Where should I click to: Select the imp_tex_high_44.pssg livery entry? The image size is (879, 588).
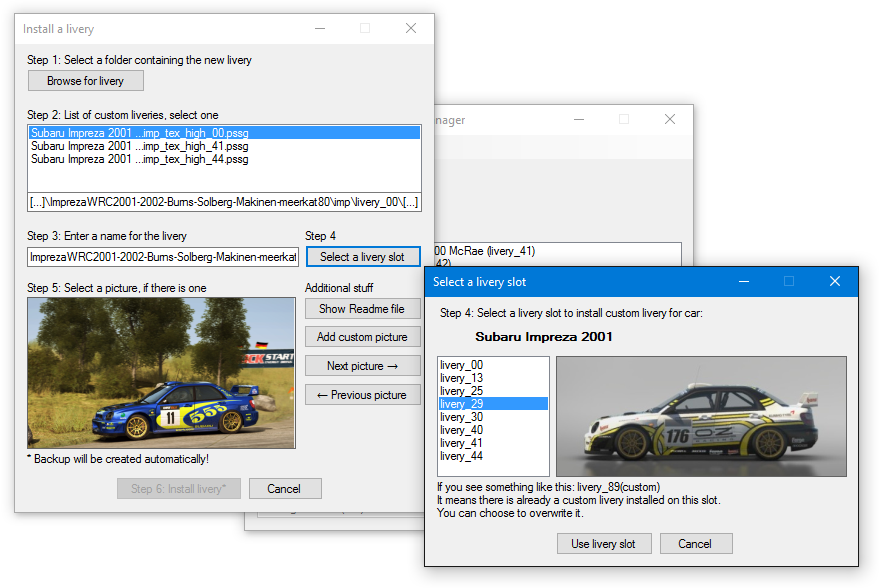pyautogui.click(x=224, y=159)
